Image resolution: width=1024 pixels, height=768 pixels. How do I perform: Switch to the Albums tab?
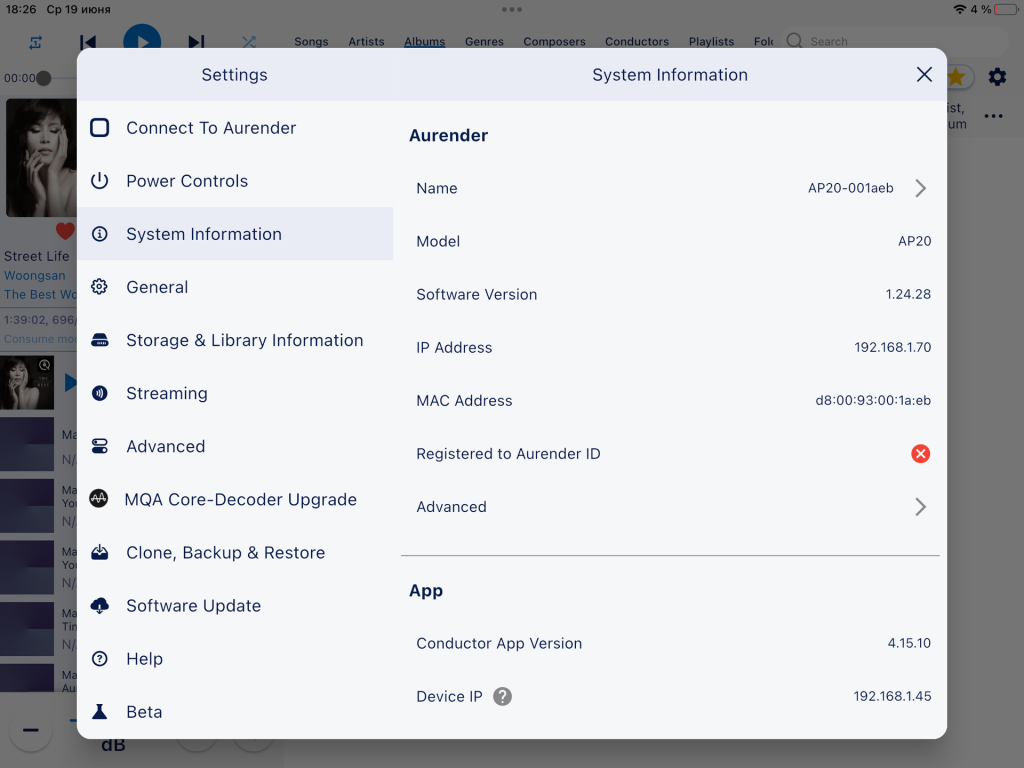tap(424, 41)
